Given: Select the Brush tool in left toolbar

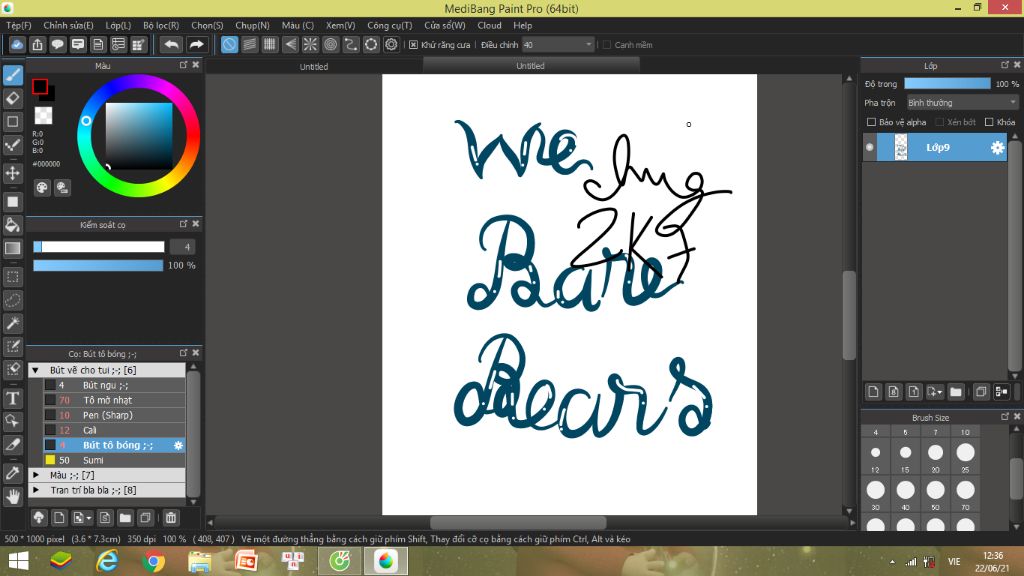Looking at the screenshot, I should (12, 75).
